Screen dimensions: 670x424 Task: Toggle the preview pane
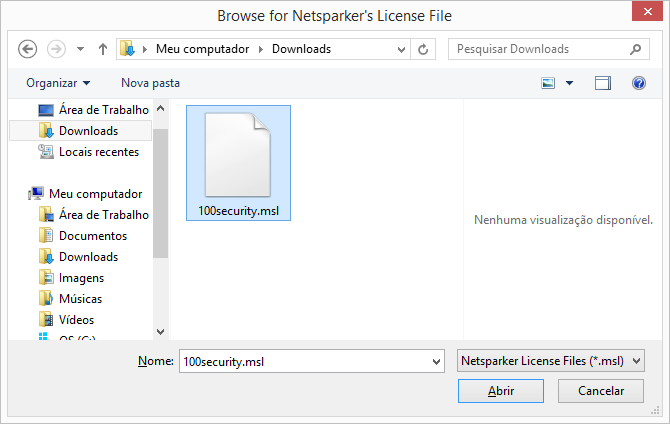point(603,83)
